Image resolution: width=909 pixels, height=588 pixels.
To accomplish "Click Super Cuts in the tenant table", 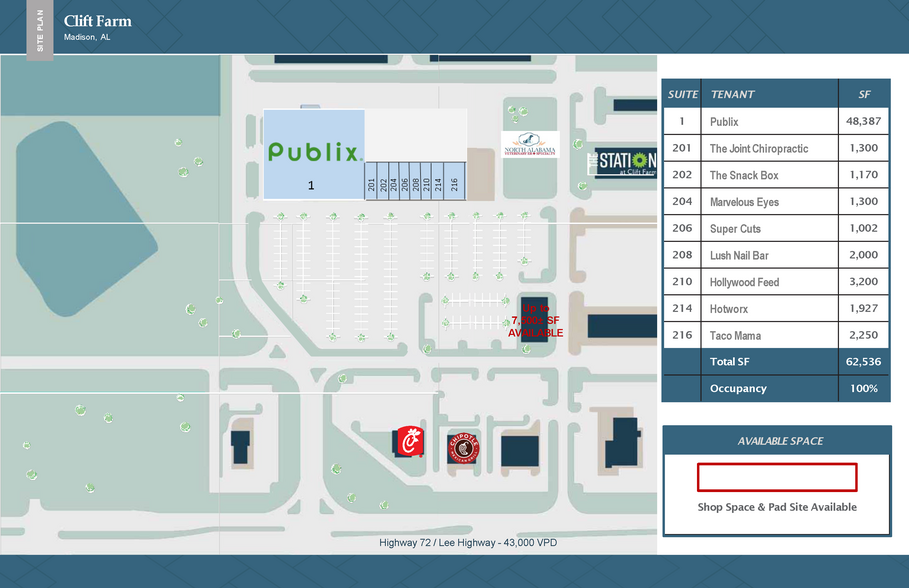I will [x=735, y=228].
